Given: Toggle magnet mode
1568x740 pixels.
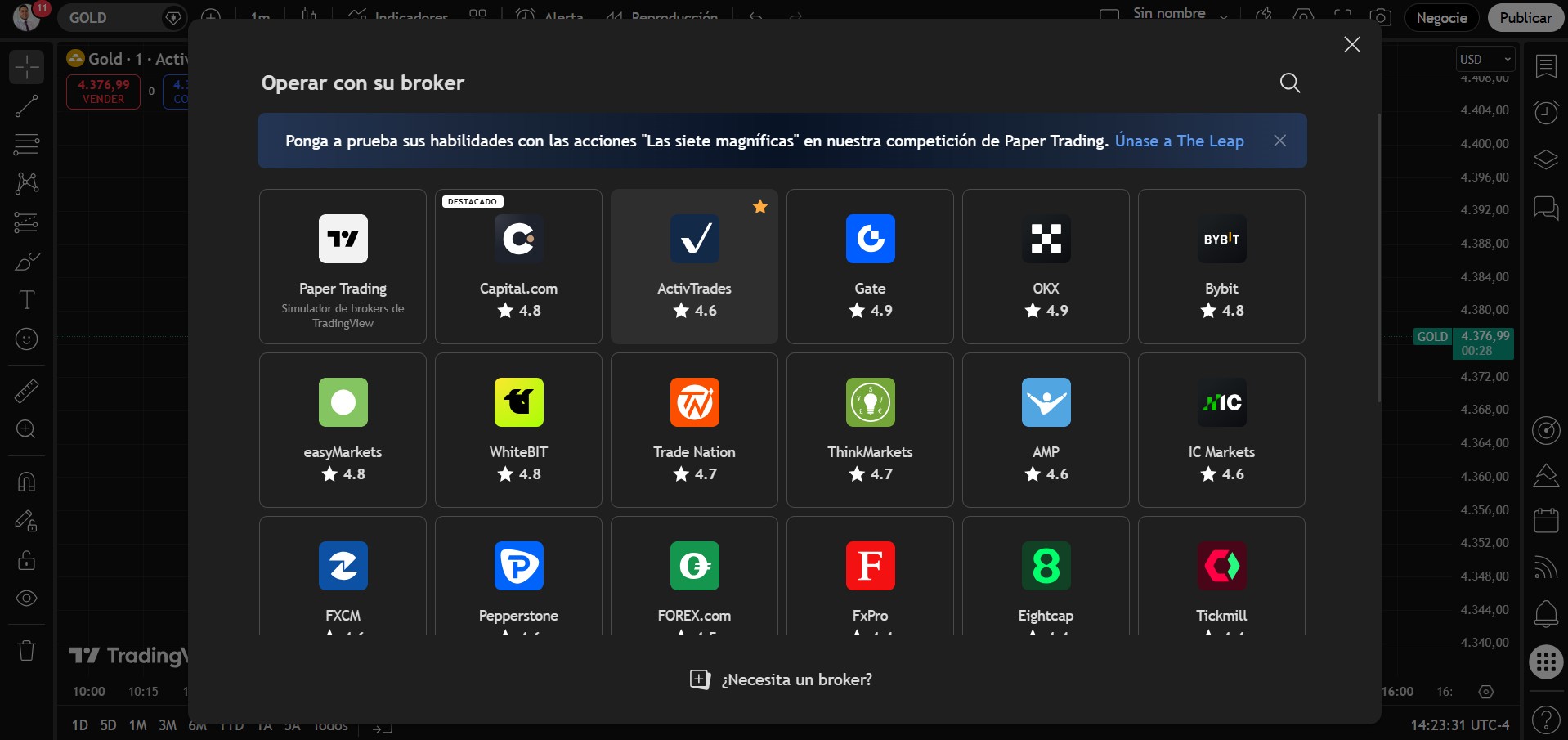Looking at the screenshot, I should point(26,482).
